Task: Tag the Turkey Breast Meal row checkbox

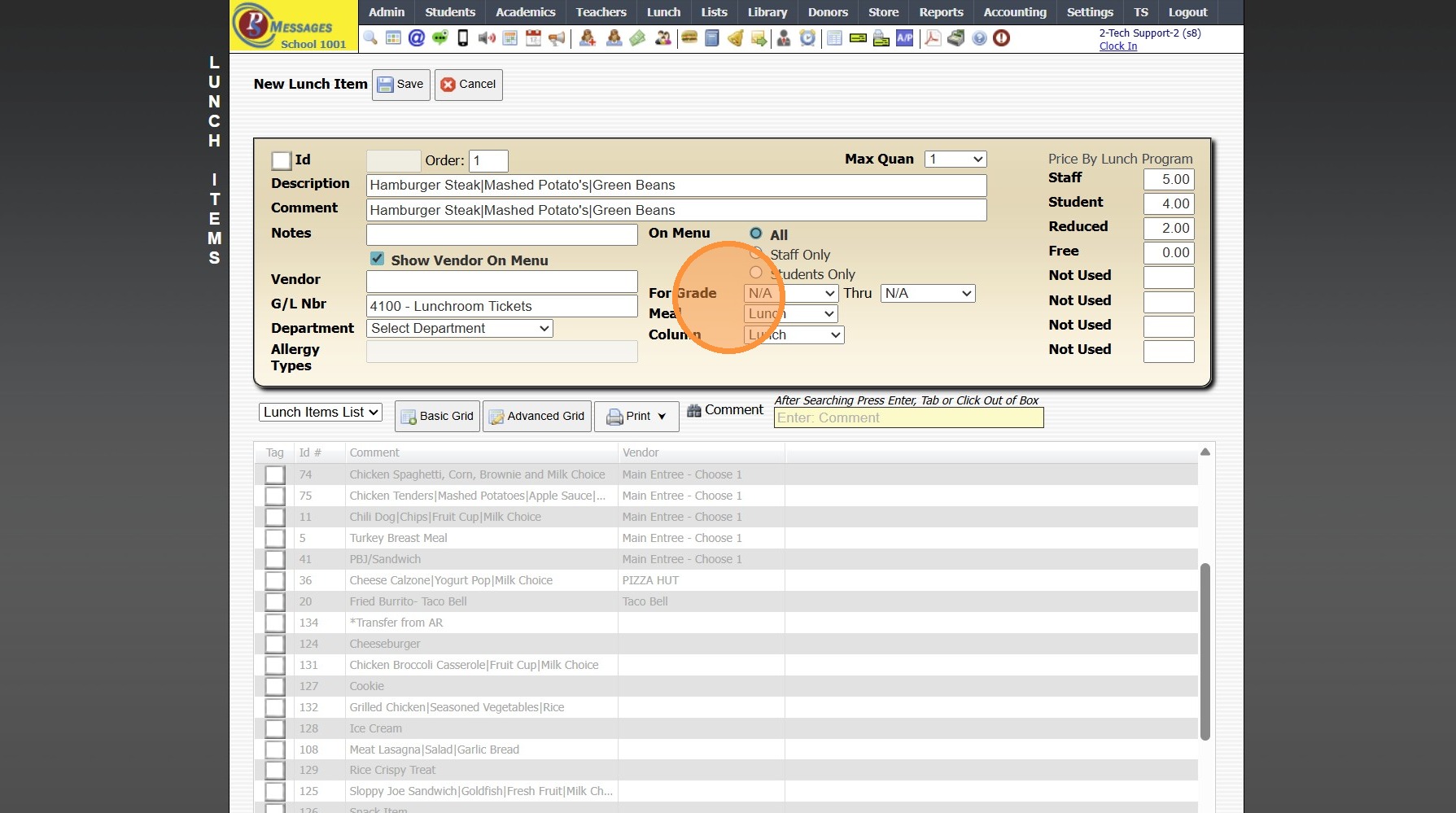Action: click(275, 538)
